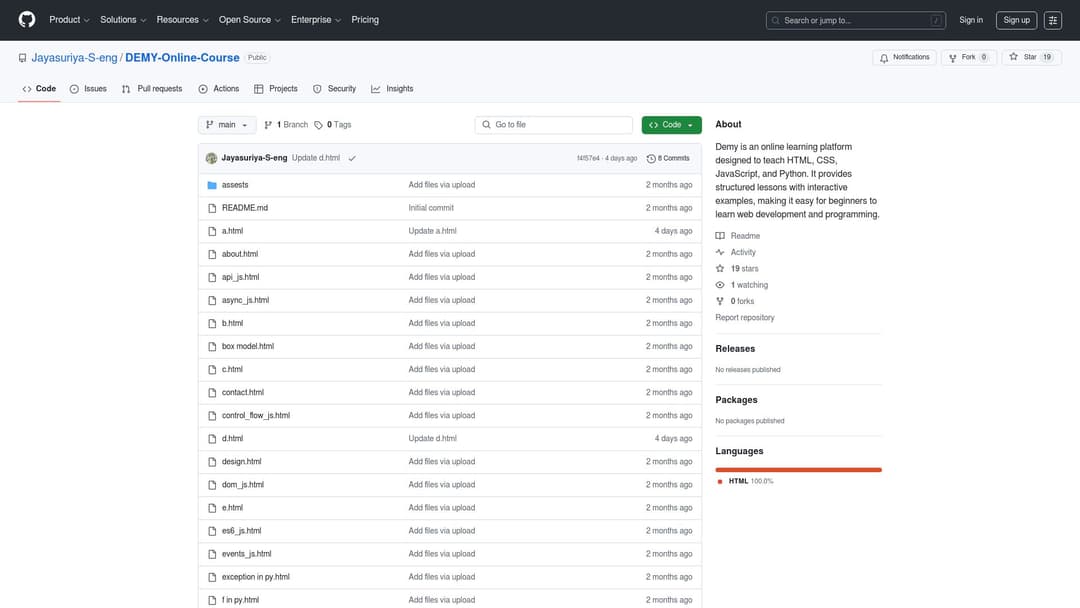Open the control_flow_js.html file

click(256, 416)
